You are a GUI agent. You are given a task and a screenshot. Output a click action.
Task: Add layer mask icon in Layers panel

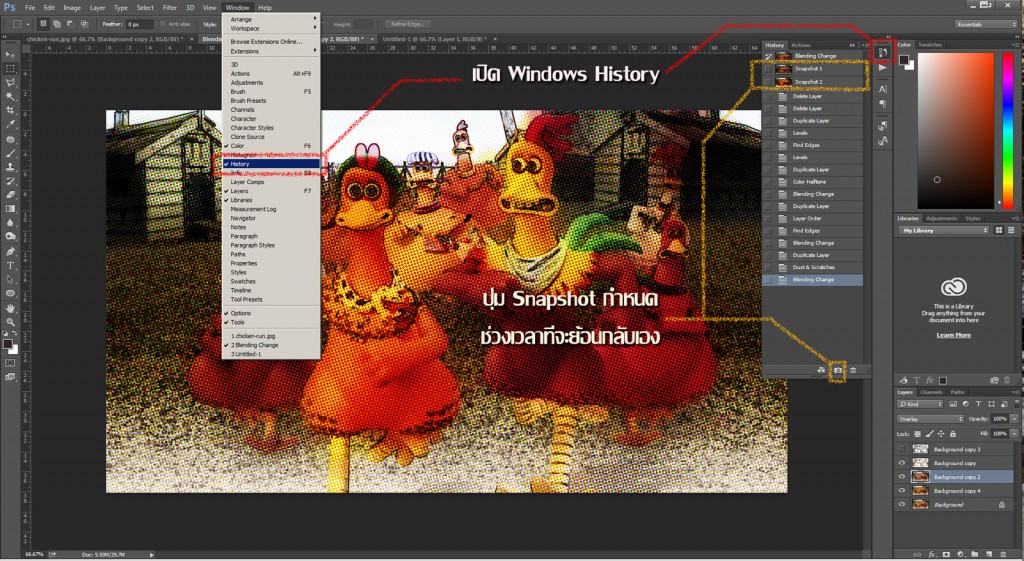point(946,554)
